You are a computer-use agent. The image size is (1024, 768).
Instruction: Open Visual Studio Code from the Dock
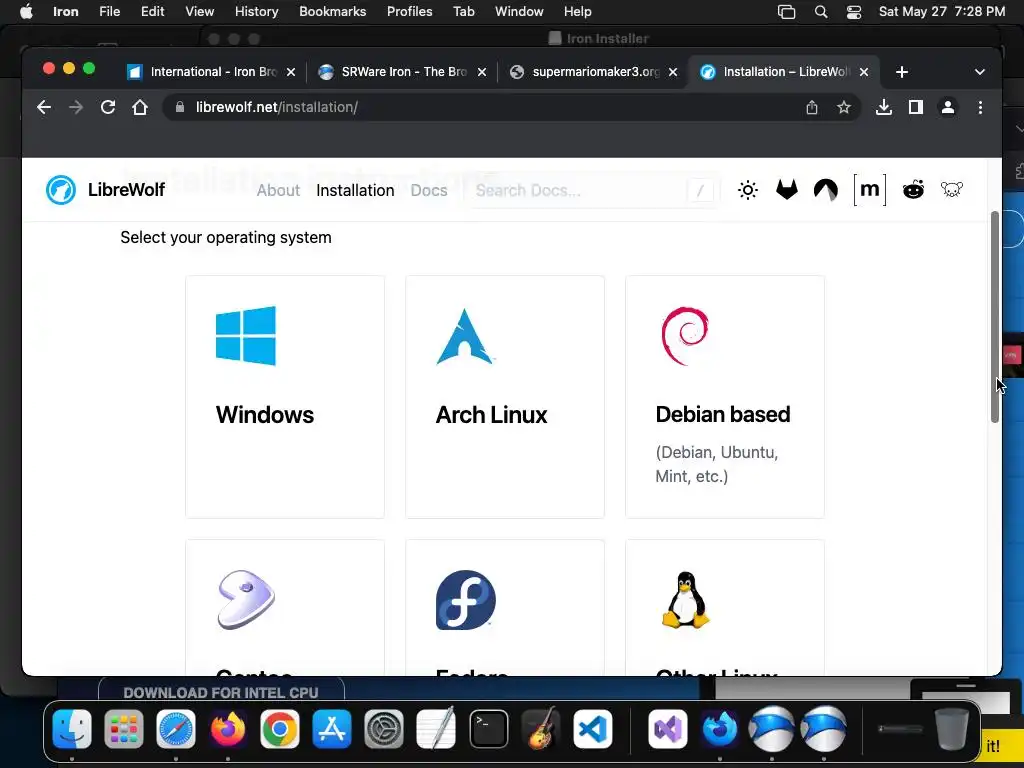click(593, 728)
